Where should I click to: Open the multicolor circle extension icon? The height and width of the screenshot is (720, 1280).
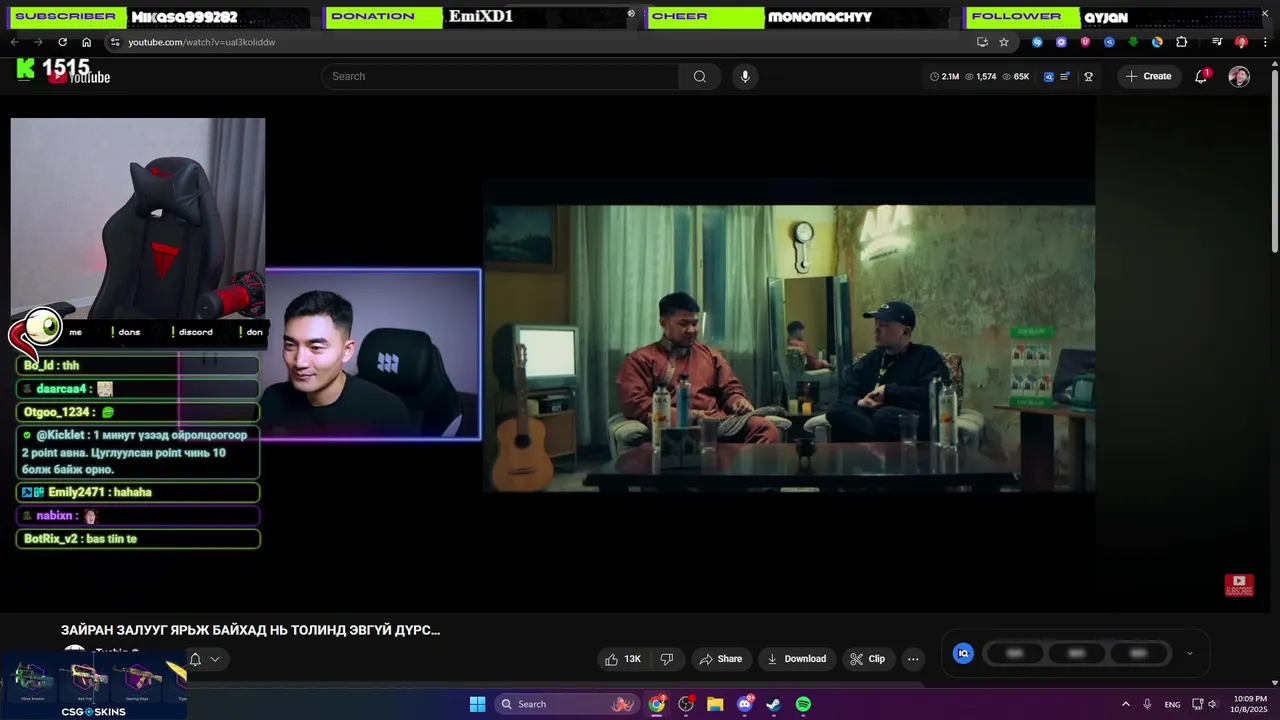pyautogui.click(x=1157, y=42)
